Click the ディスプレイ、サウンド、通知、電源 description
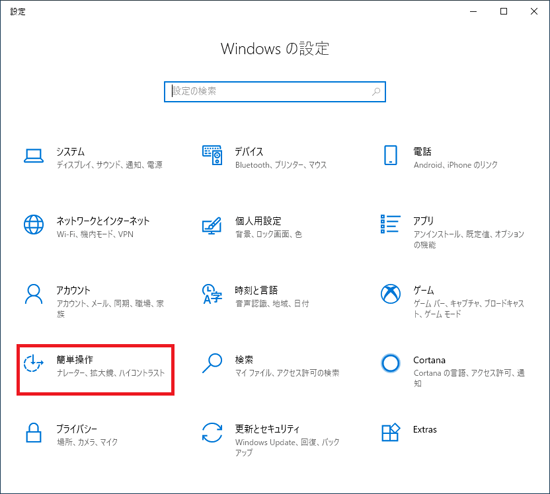 point(109,165)
